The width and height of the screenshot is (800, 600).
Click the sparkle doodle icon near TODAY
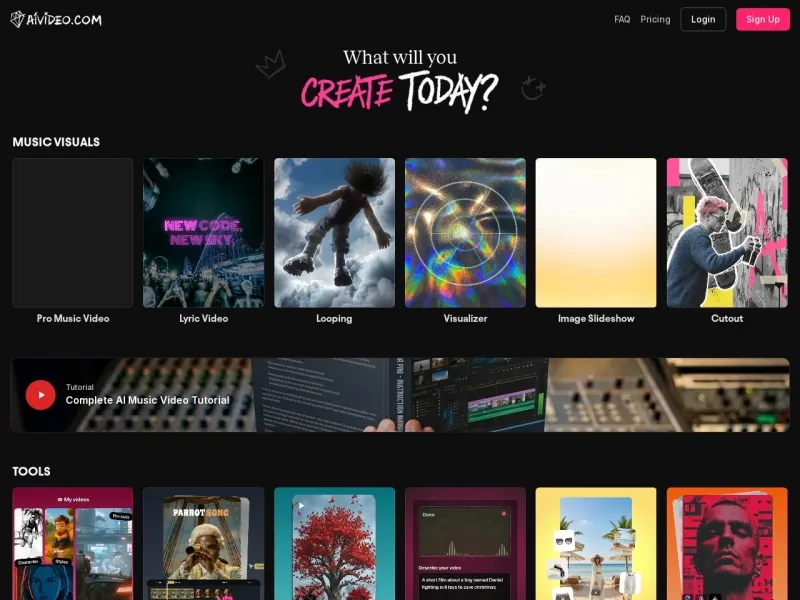coord(533,89)
